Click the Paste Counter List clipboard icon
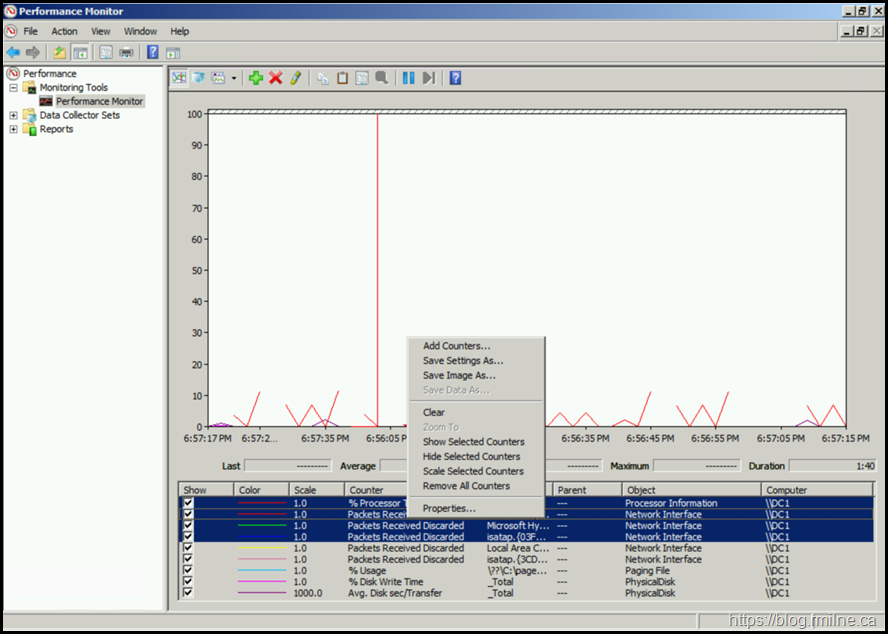This screenshot has height=634, width=888. [x=342, y=78]
